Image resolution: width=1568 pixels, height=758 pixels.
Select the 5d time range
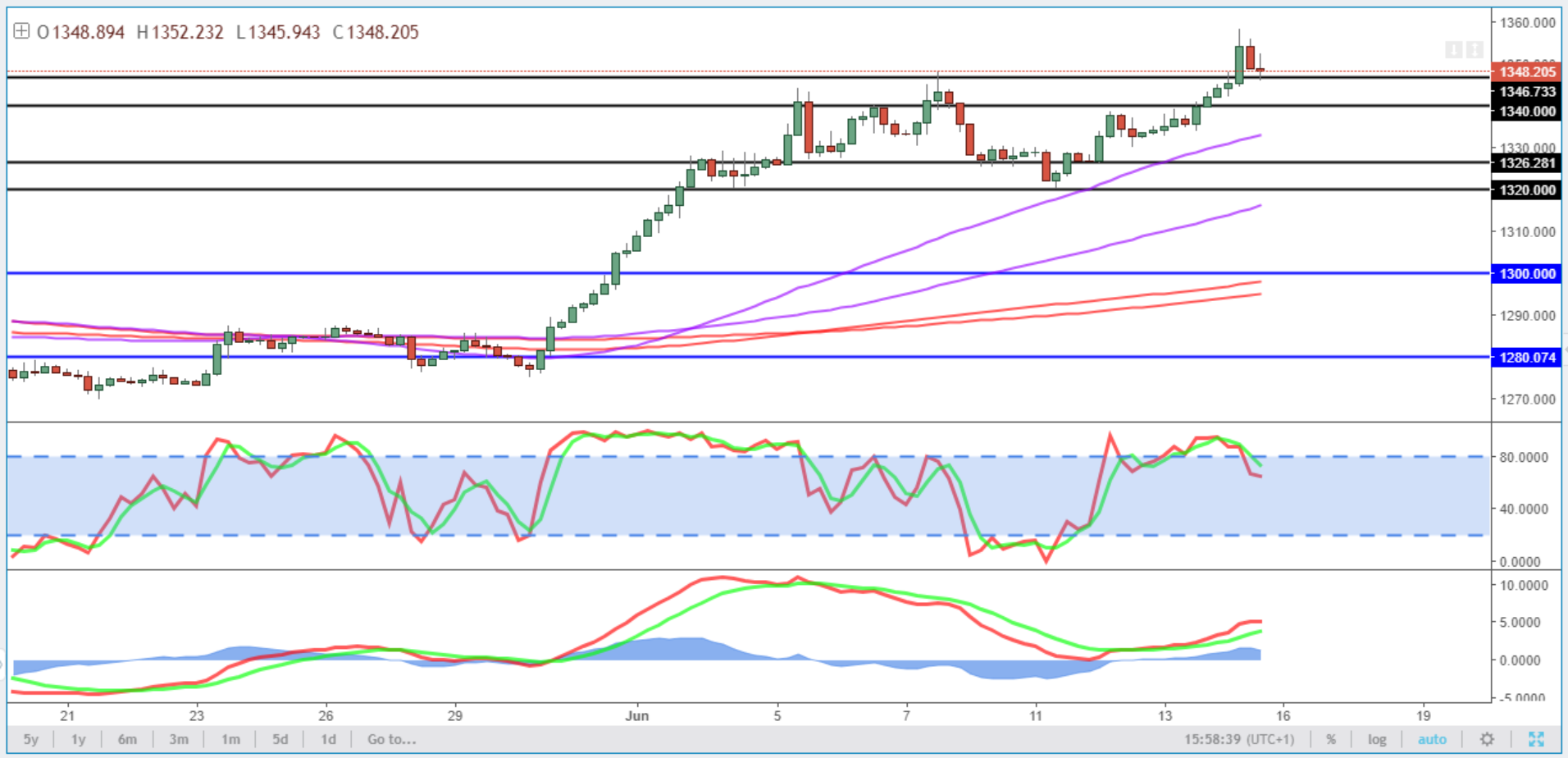coord(280,739)
